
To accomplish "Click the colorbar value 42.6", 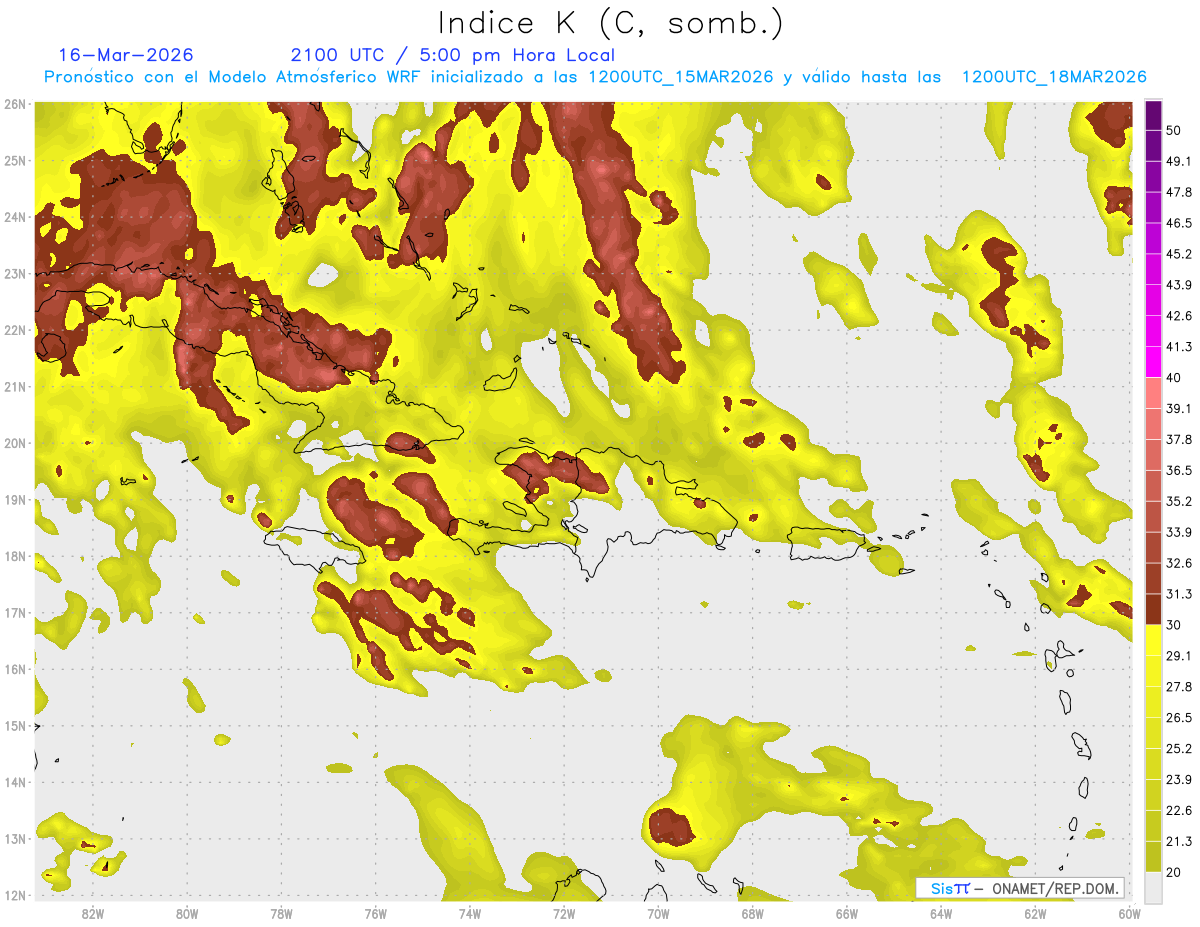I will click(x=1179, y=316).
